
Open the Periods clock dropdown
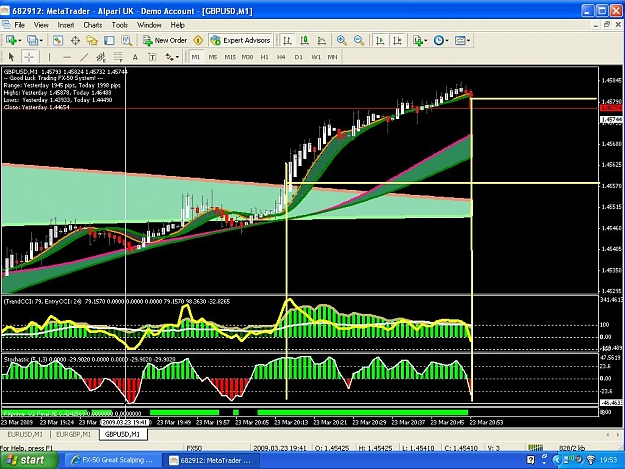441,40
